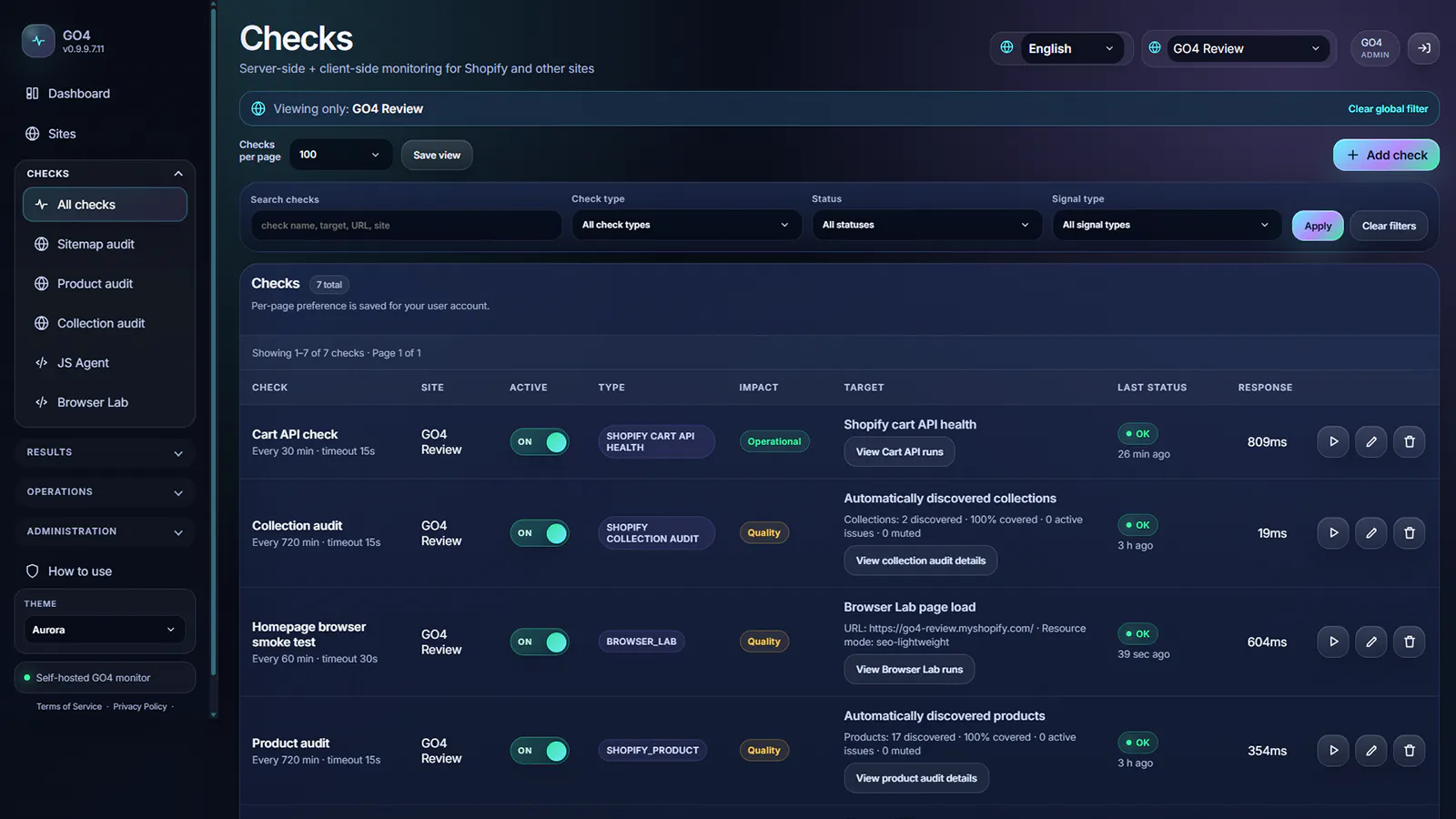Disable the Homepage browser smoke test
1456x819 pixels.
click(540, 642)
